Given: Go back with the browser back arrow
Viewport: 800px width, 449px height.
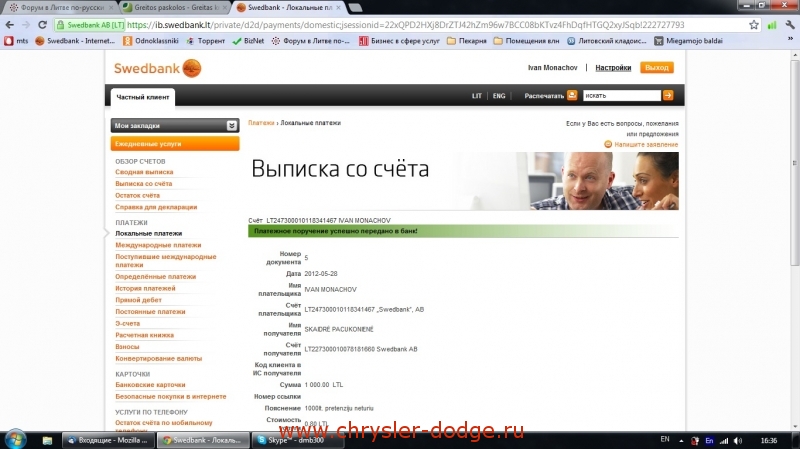Looking at the screenshot, I should (10, 25).
